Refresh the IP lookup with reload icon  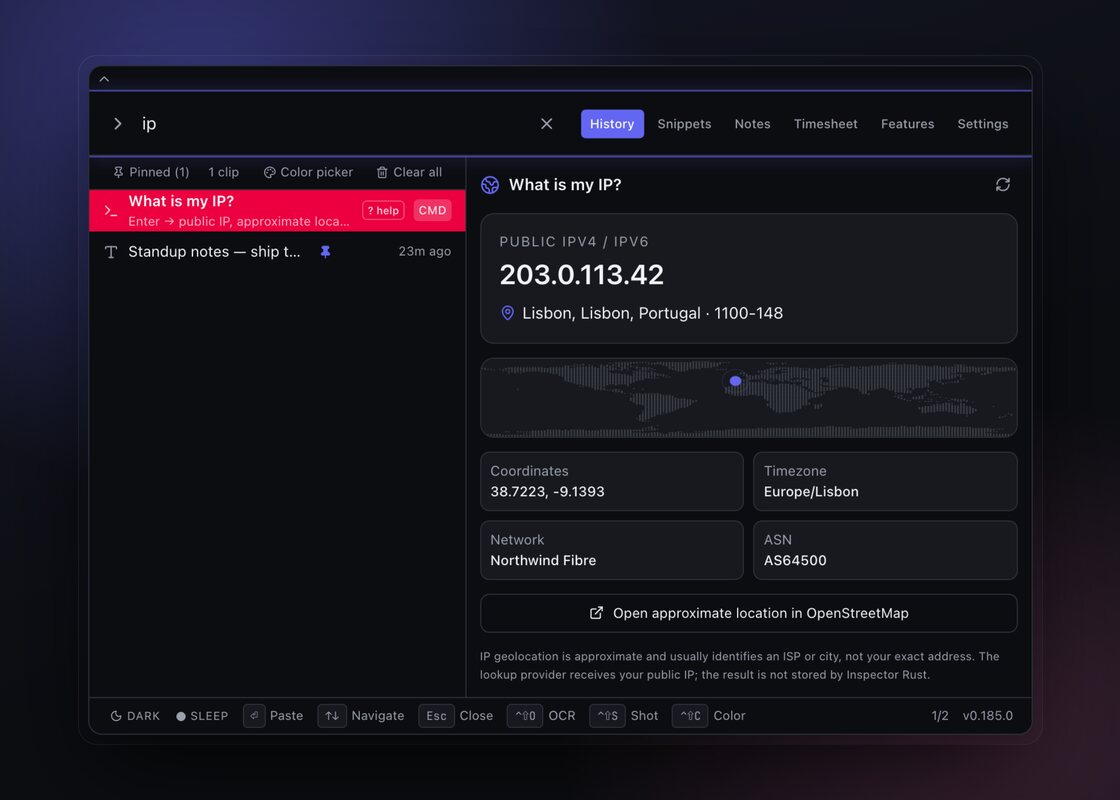(x=1002, y=185)
